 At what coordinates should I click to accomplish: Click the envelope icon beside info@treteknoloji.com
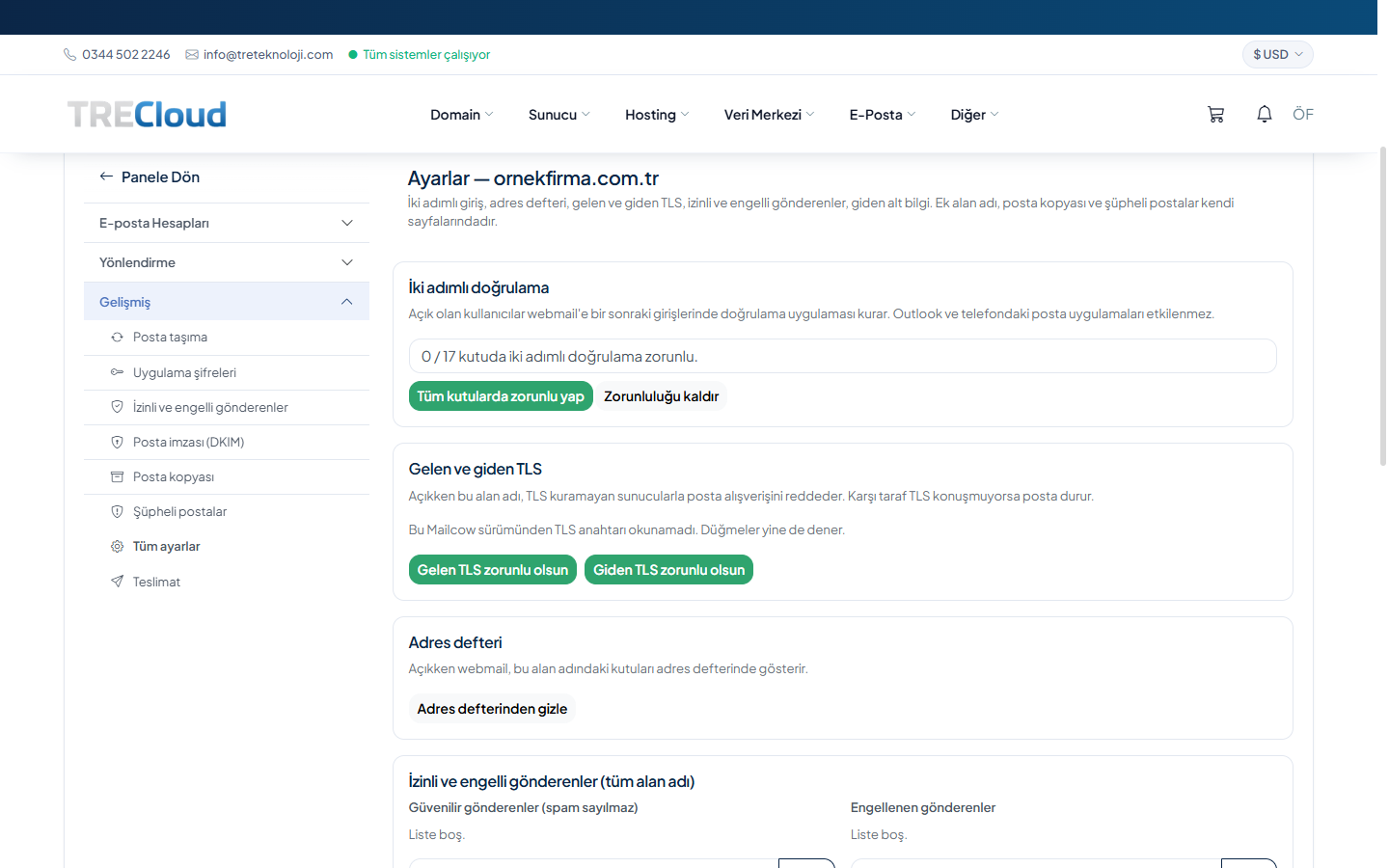click(x=192, y=55)
